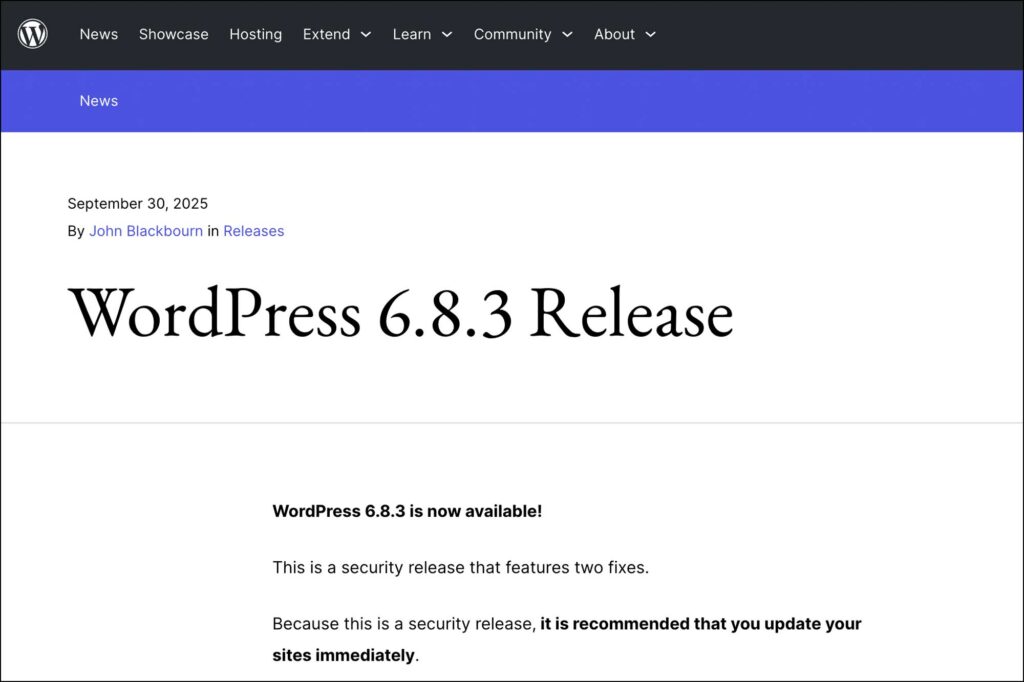Click the About menu label
The width and height of the screenshot is (1024, 682).
614,34
